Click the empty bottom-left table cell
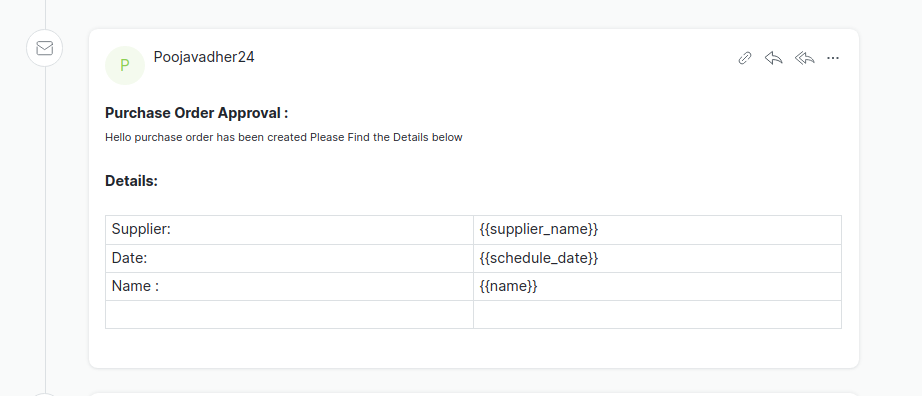 (289, 315)
